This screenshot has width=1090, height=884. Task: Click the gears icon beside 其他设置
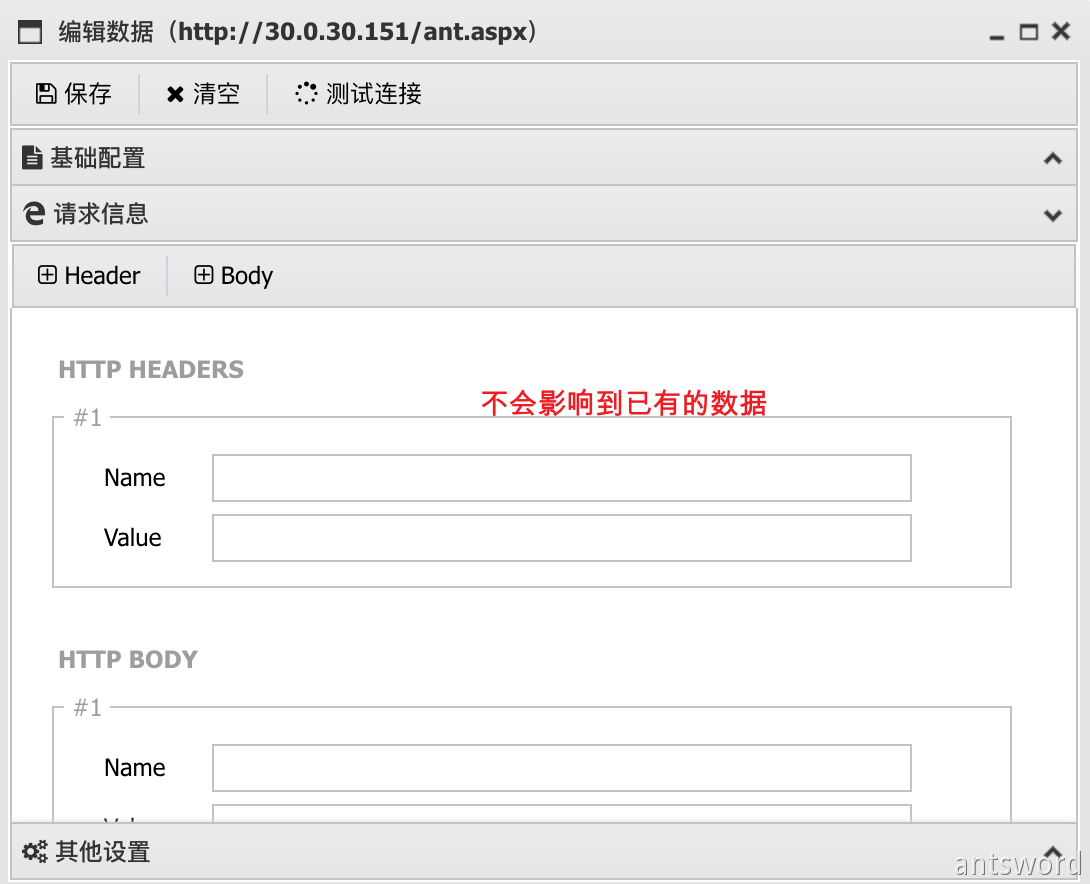click(x=35, y=852)
